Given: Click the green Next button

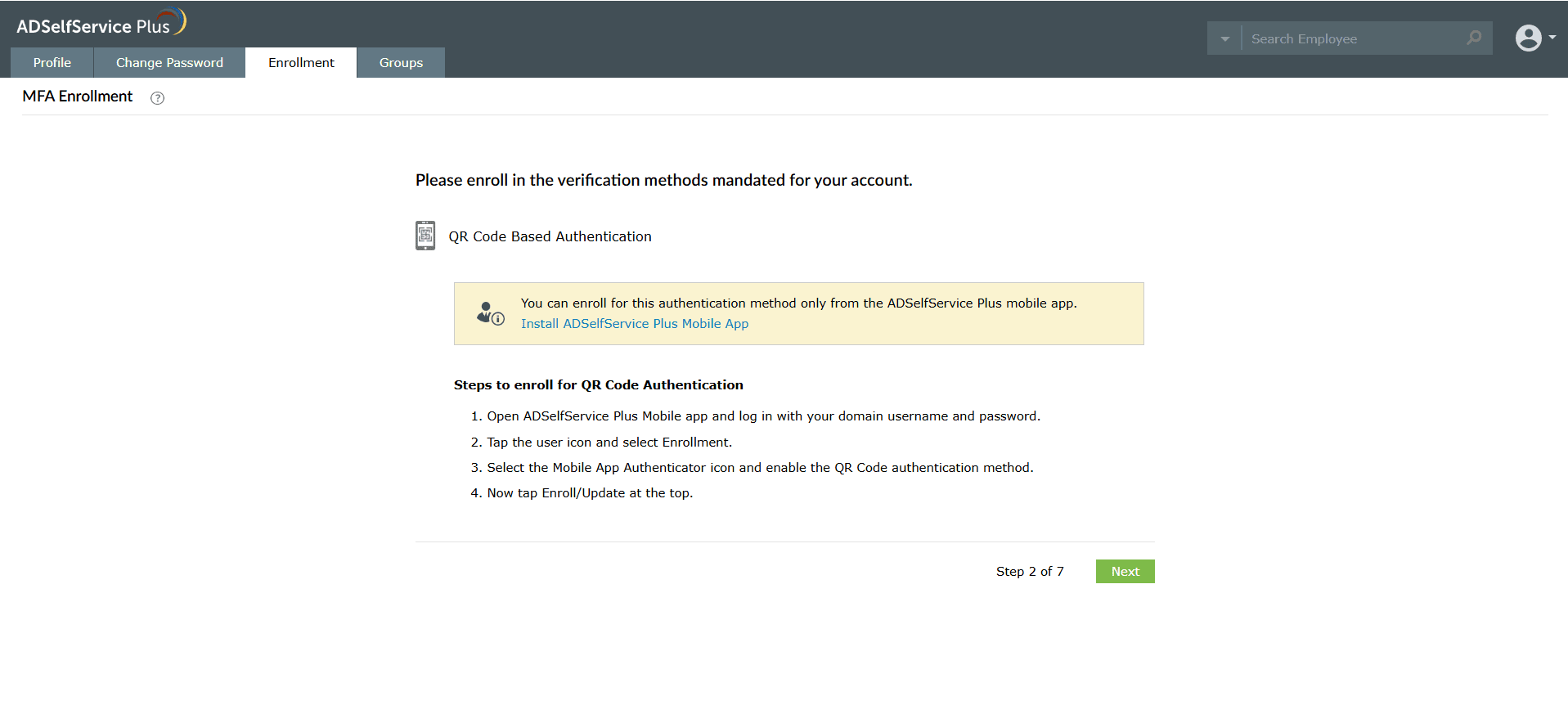Looking at the screenshot, I should (x=1125, y=571).
